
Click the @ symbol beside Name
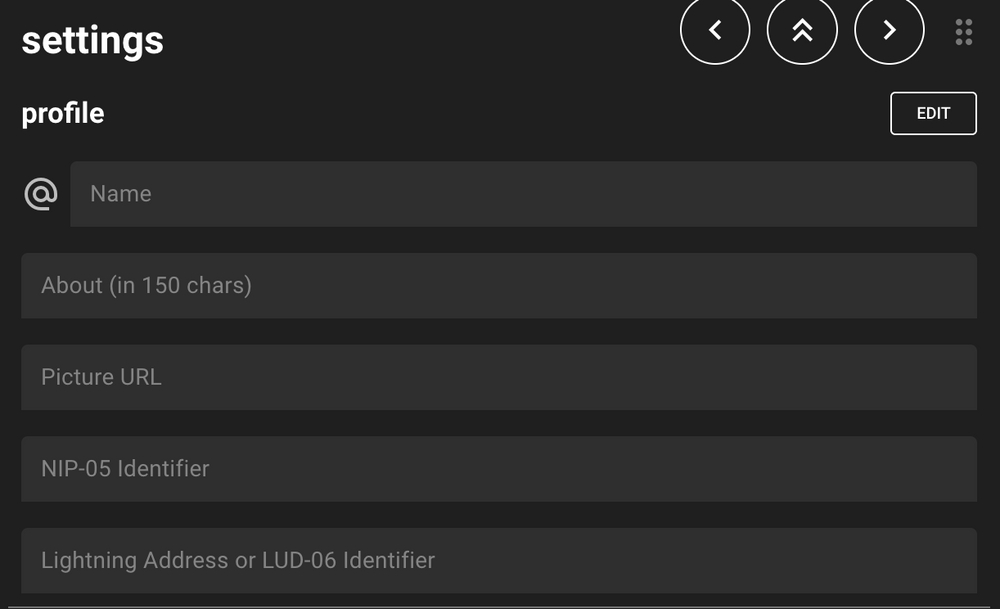click(x=41, y=194)
